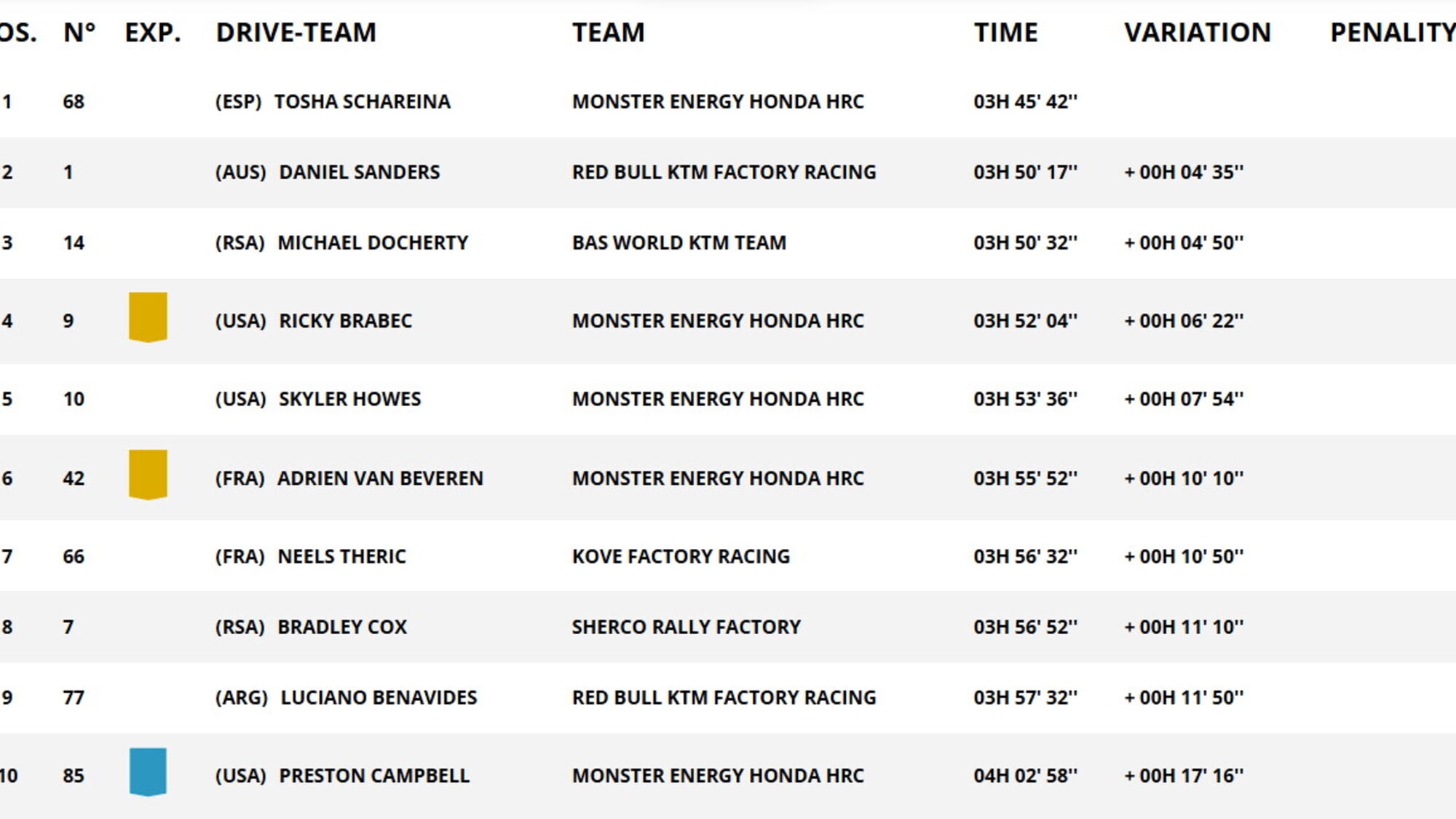Click Tosha Schareina's time 03H 45' 42''
The height and width of the screenshot is (819, 1456).
(1025, 102)
